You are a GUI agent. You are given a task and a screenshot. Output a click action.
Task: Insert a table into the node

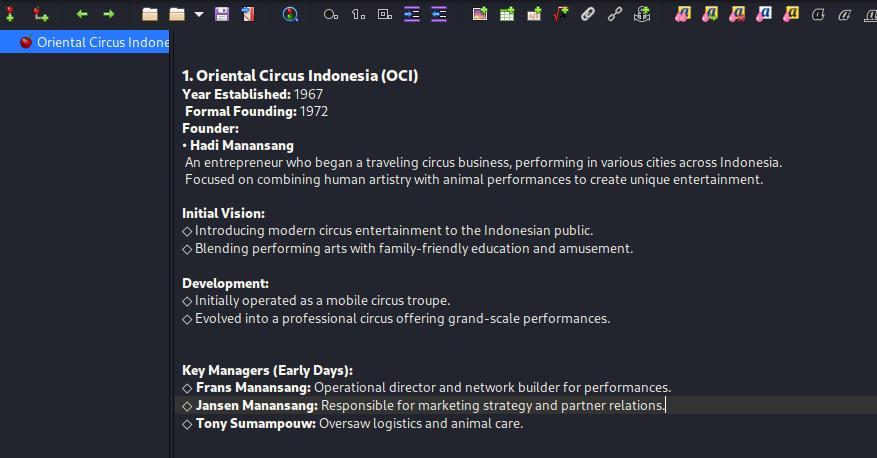(507, 14)
